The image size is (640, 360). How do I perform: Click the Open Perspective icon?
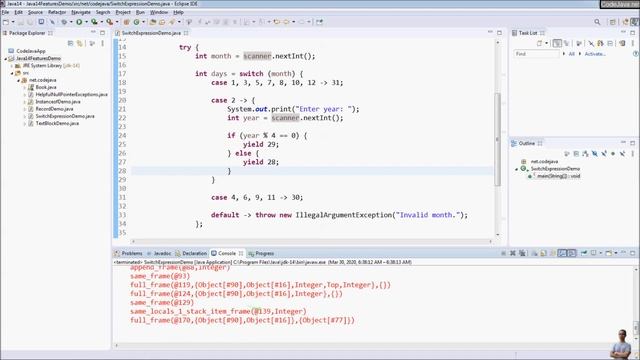(x=613, y=22)
